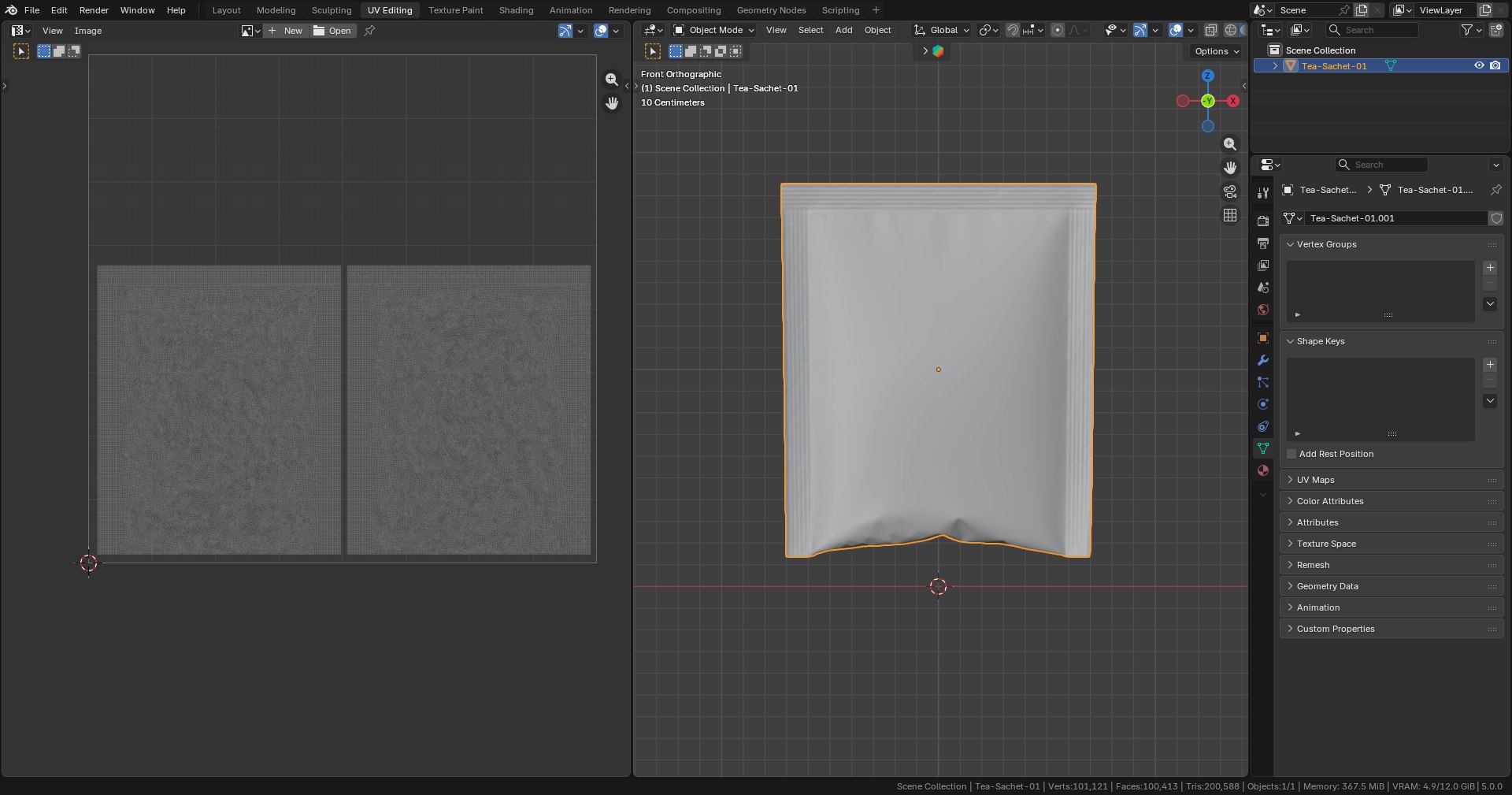Add a shape key with the plus button
Screen dimensions: 1512x795
1490,365
